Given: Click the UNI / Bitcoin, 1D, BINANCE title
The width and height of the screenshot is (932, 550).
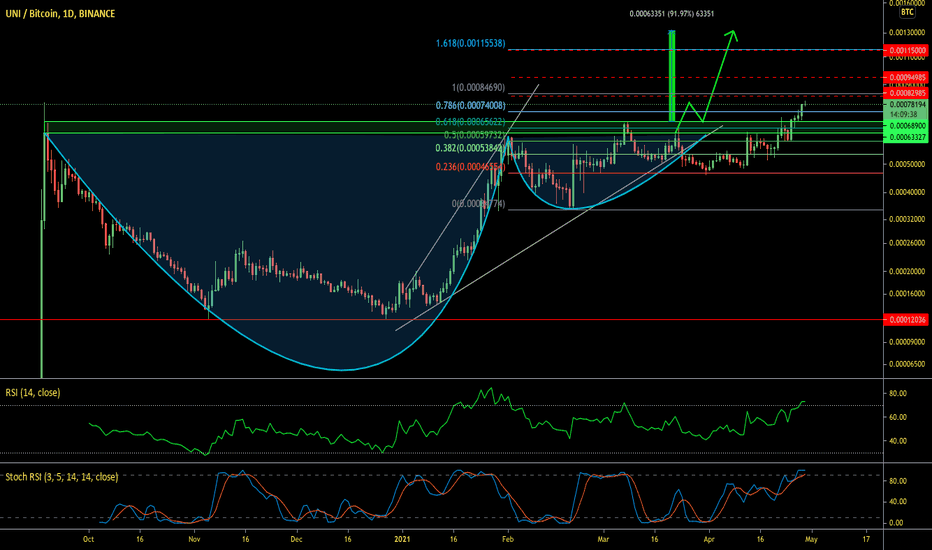Looking at the screenshot, I should tap(60, 13).
